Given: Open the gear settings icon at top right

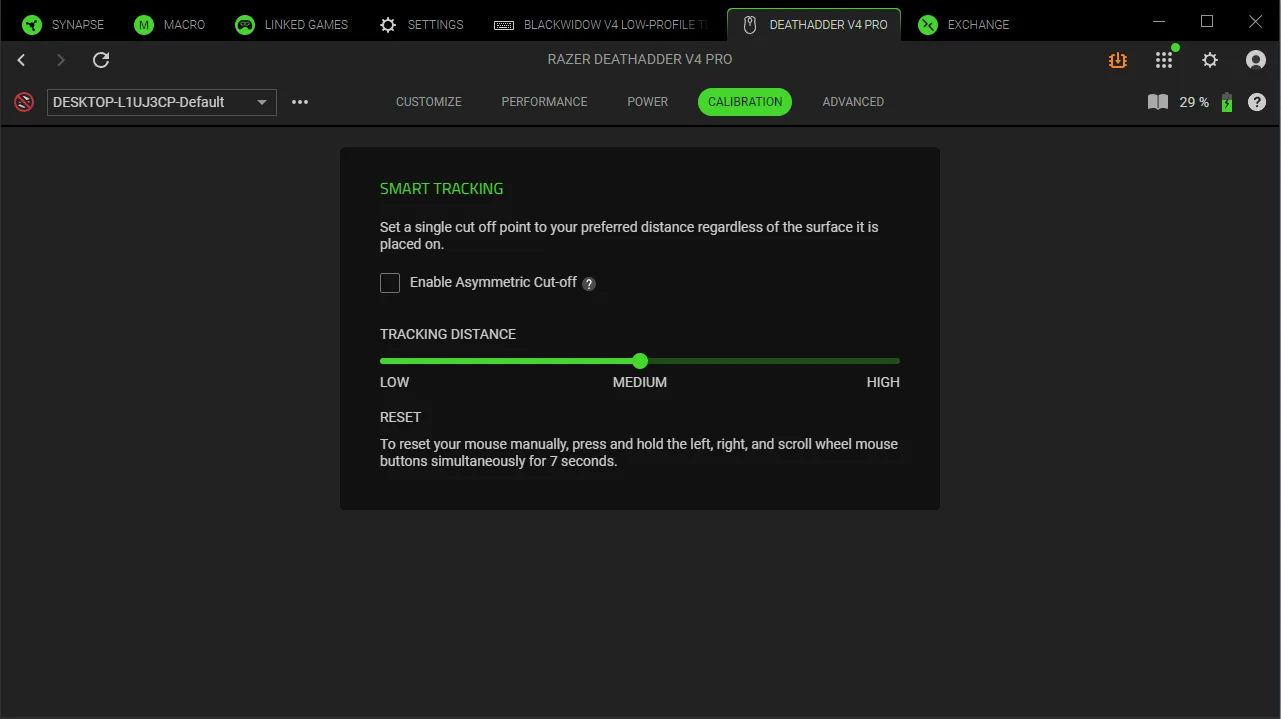Looking at the screenshot, I should [x=1210, y=60].
